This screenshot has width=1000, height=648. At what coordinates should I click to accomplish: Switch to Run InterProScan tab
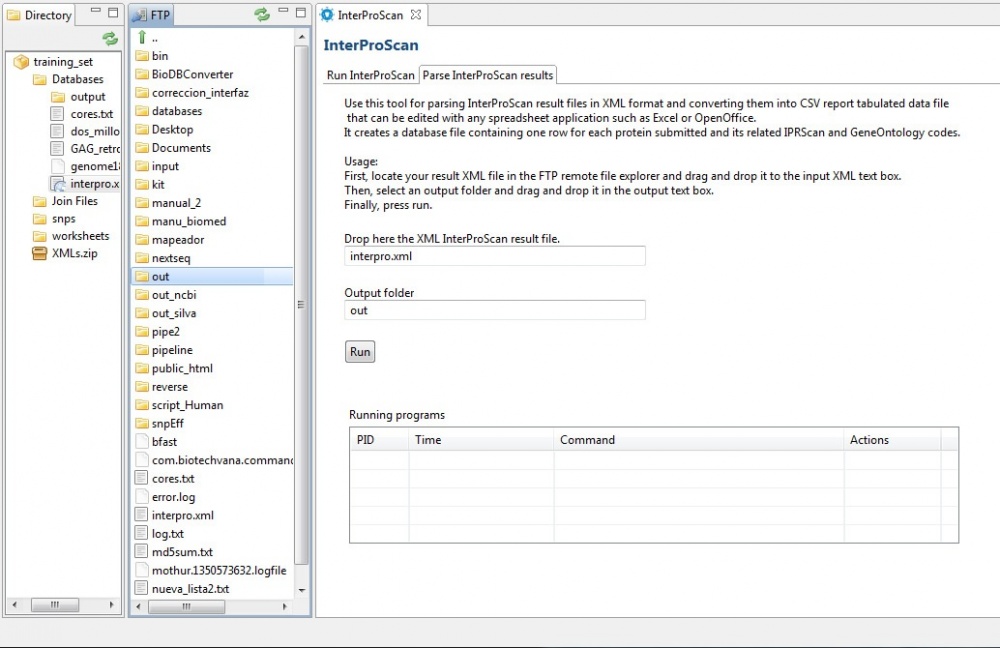[370, 76]
